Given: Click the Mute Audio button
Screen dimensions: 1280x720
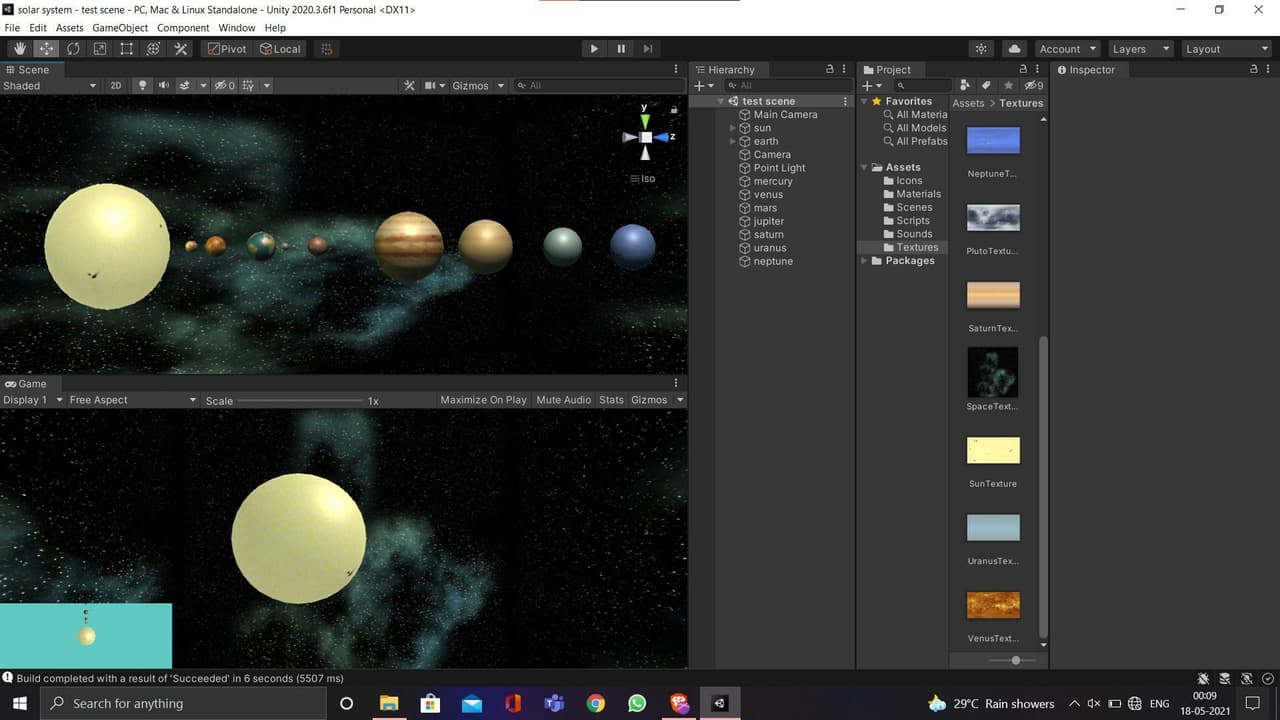Looking at the screenshot, I should (563, 400).
